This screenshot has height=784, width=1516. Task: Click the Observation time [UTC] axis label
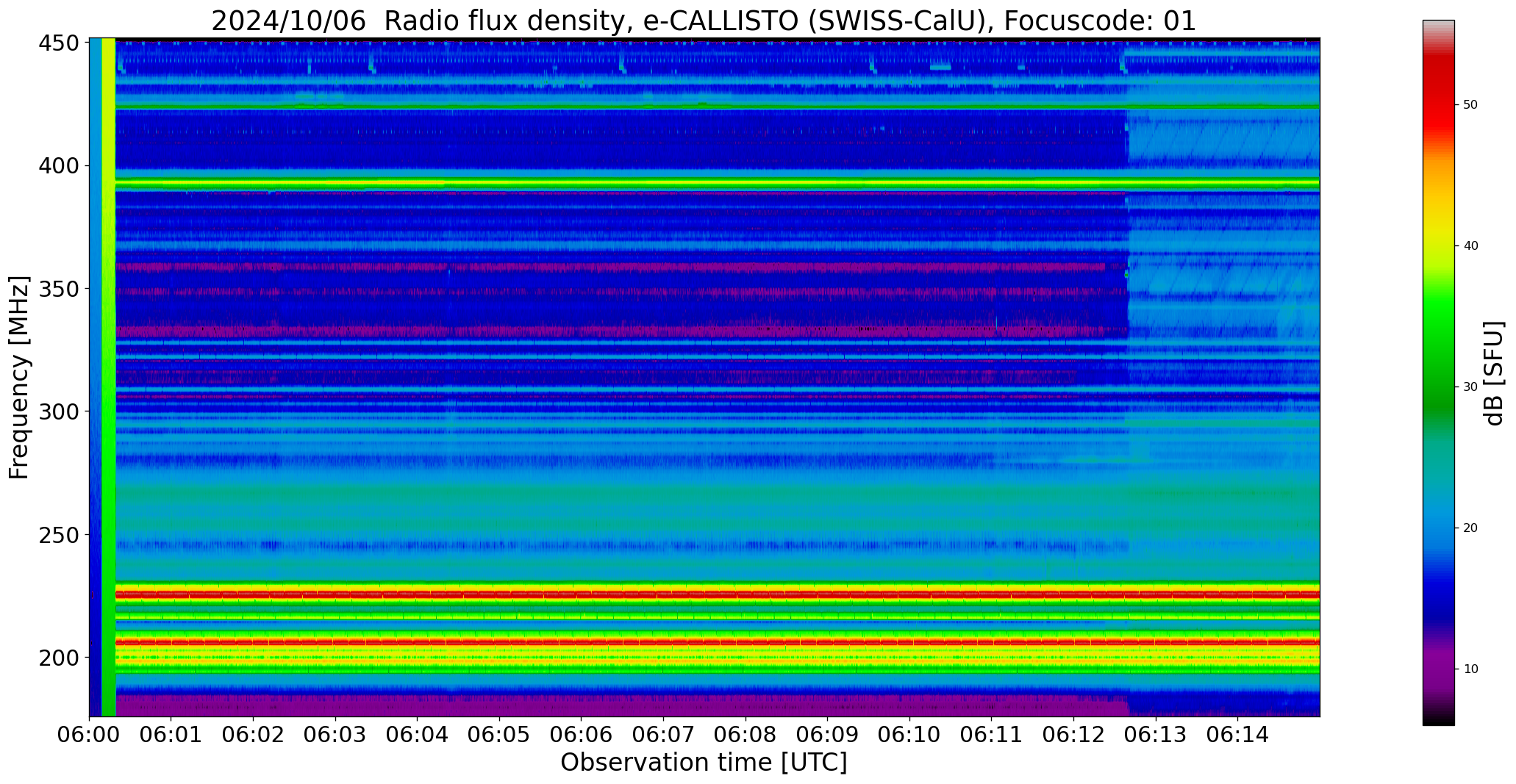(x=704, y=763)
